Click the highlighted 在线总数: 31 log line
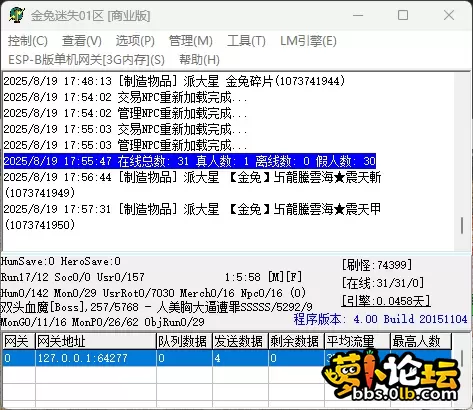 190,161
